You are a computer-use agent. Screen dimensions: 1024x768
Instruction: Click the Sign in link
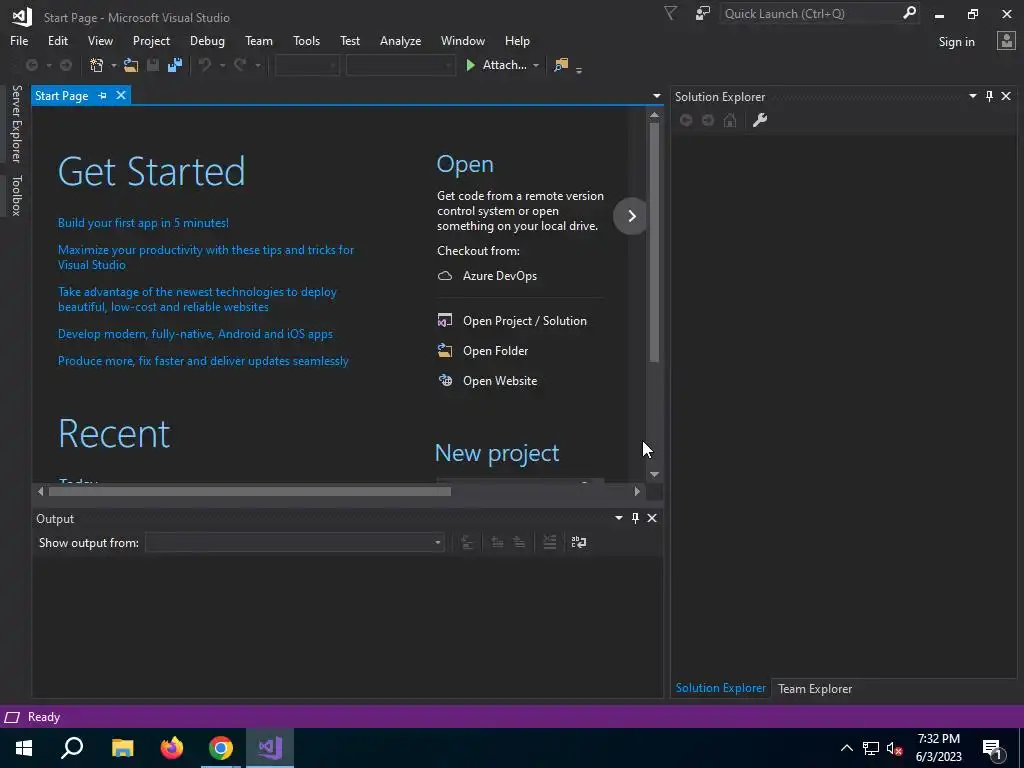[x=956, y=42]
